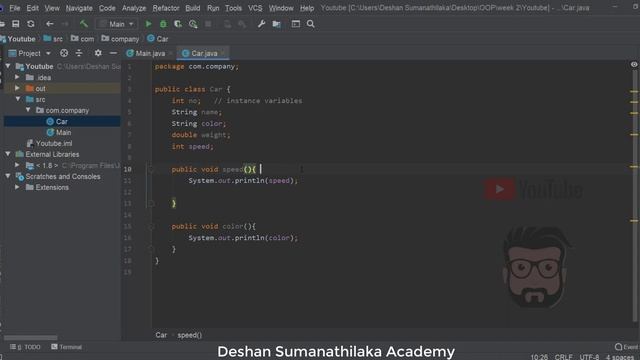Click the company breadcrumb in navigation bar
This screenshot has height=360, width=640.
tap(125, 39)
